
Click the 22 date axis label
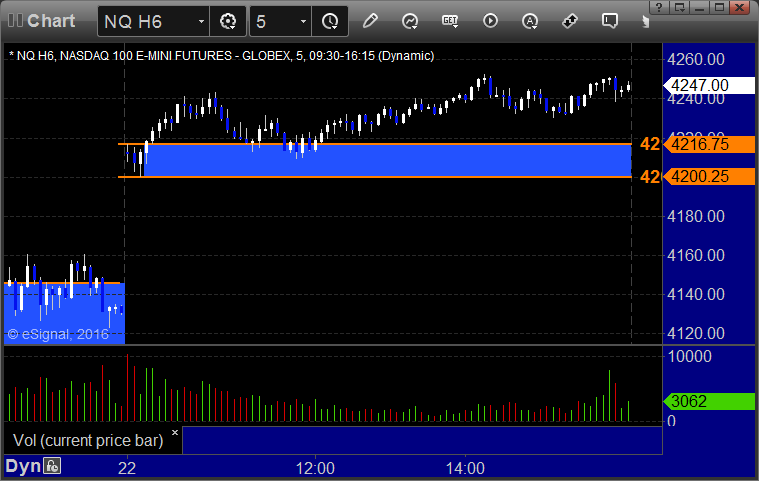tap(127, 468)
